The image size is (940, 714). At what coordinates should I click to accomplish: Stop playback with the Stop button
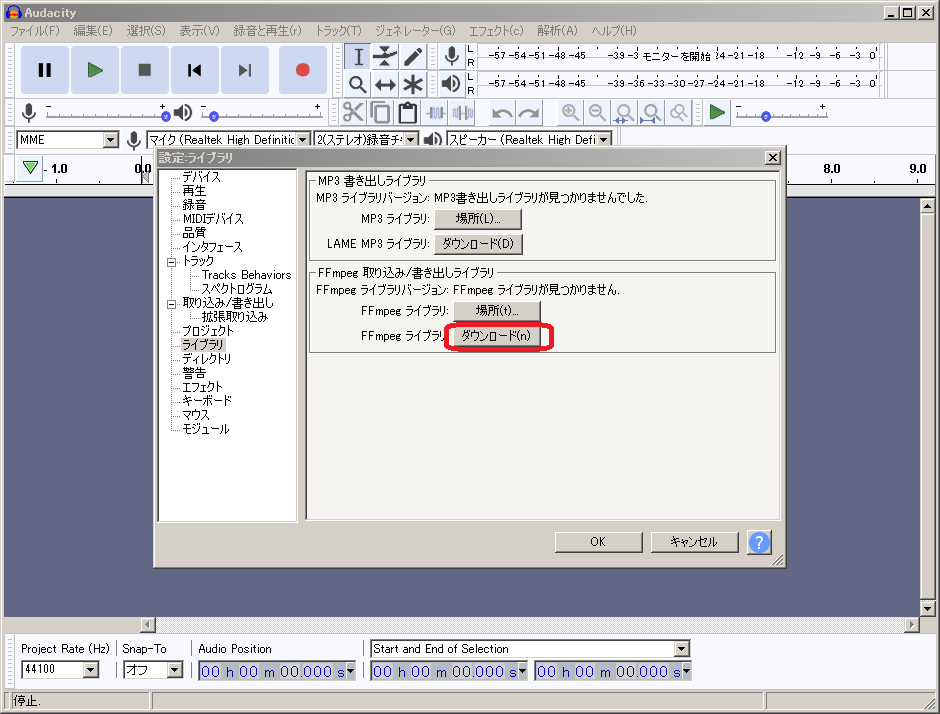144,70
